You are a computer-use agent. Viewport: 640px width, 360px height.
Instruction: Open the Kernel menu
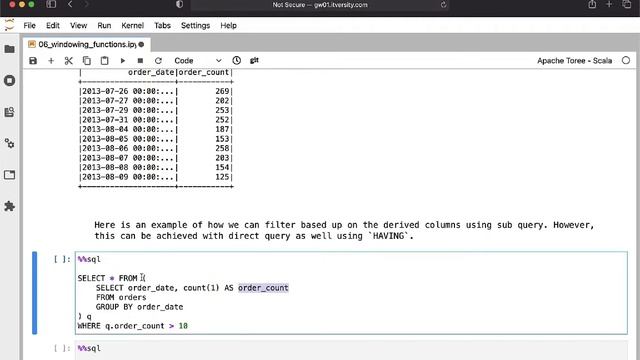(x=133, y=25)
